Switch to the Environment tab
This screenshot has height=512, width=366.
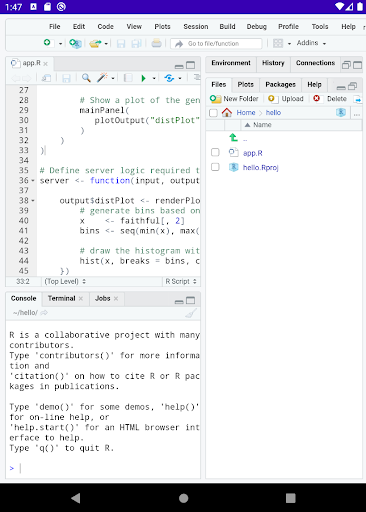(231, 63)
